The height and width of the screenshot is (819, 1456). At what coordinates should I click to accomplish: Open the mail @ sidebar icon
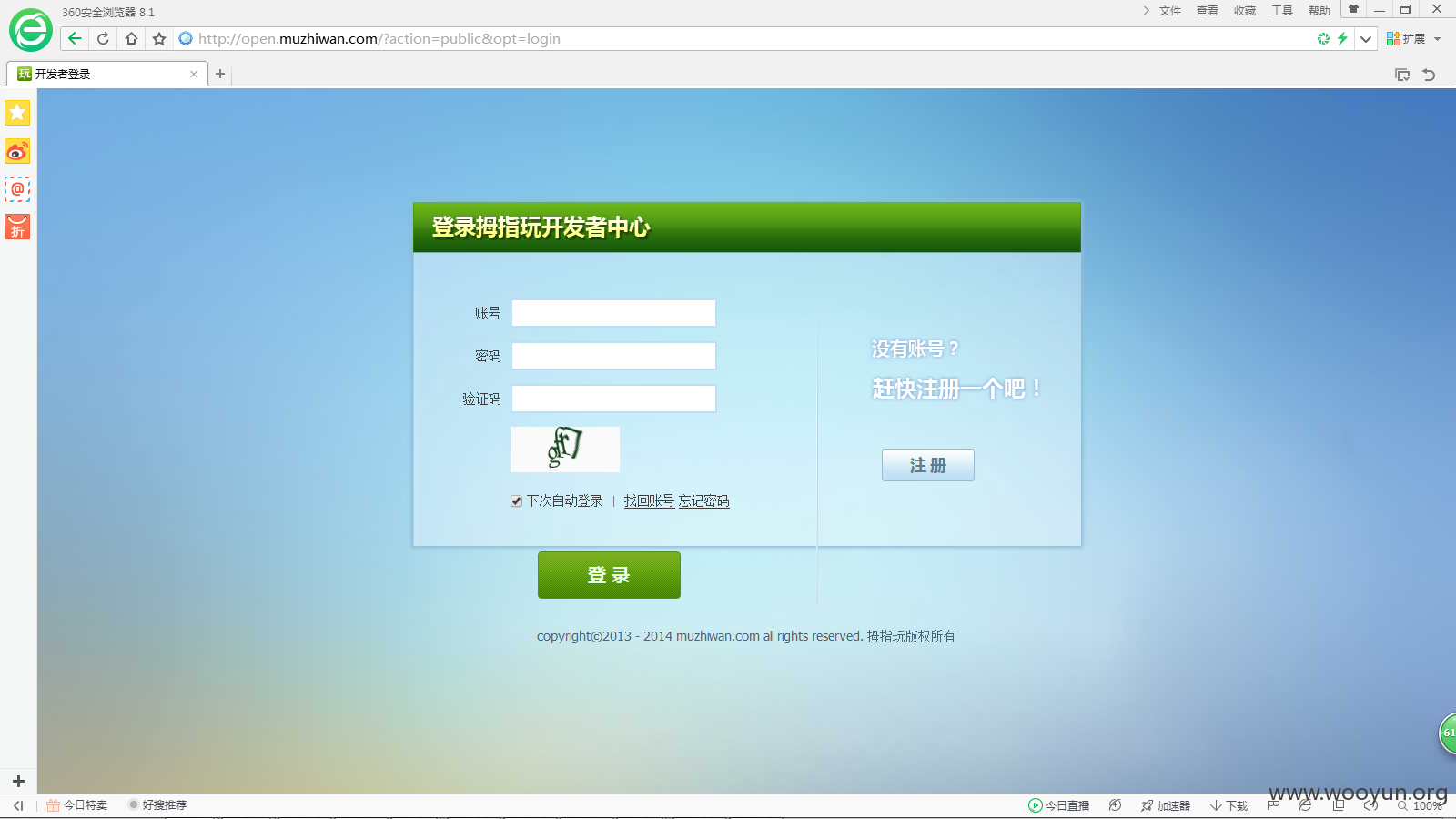point(17,189)
